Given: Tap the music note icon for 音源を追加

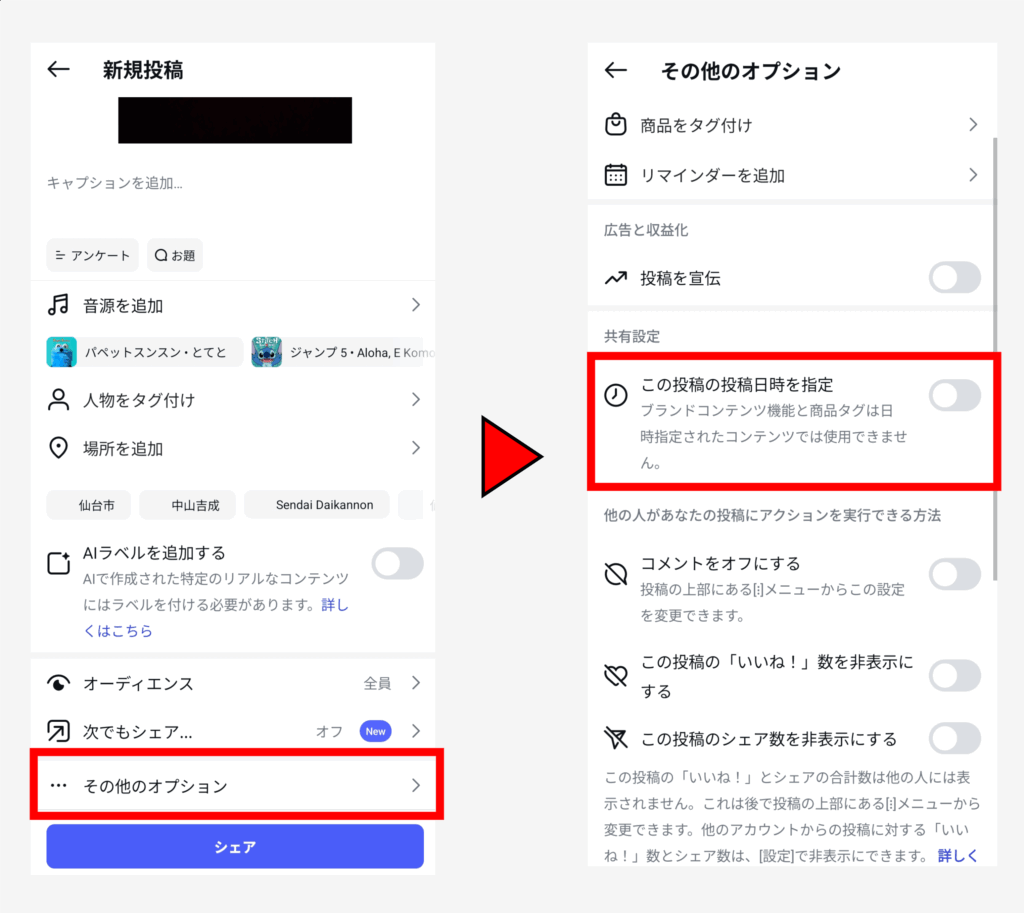Looking at the screenshot, I should point(58,305).
